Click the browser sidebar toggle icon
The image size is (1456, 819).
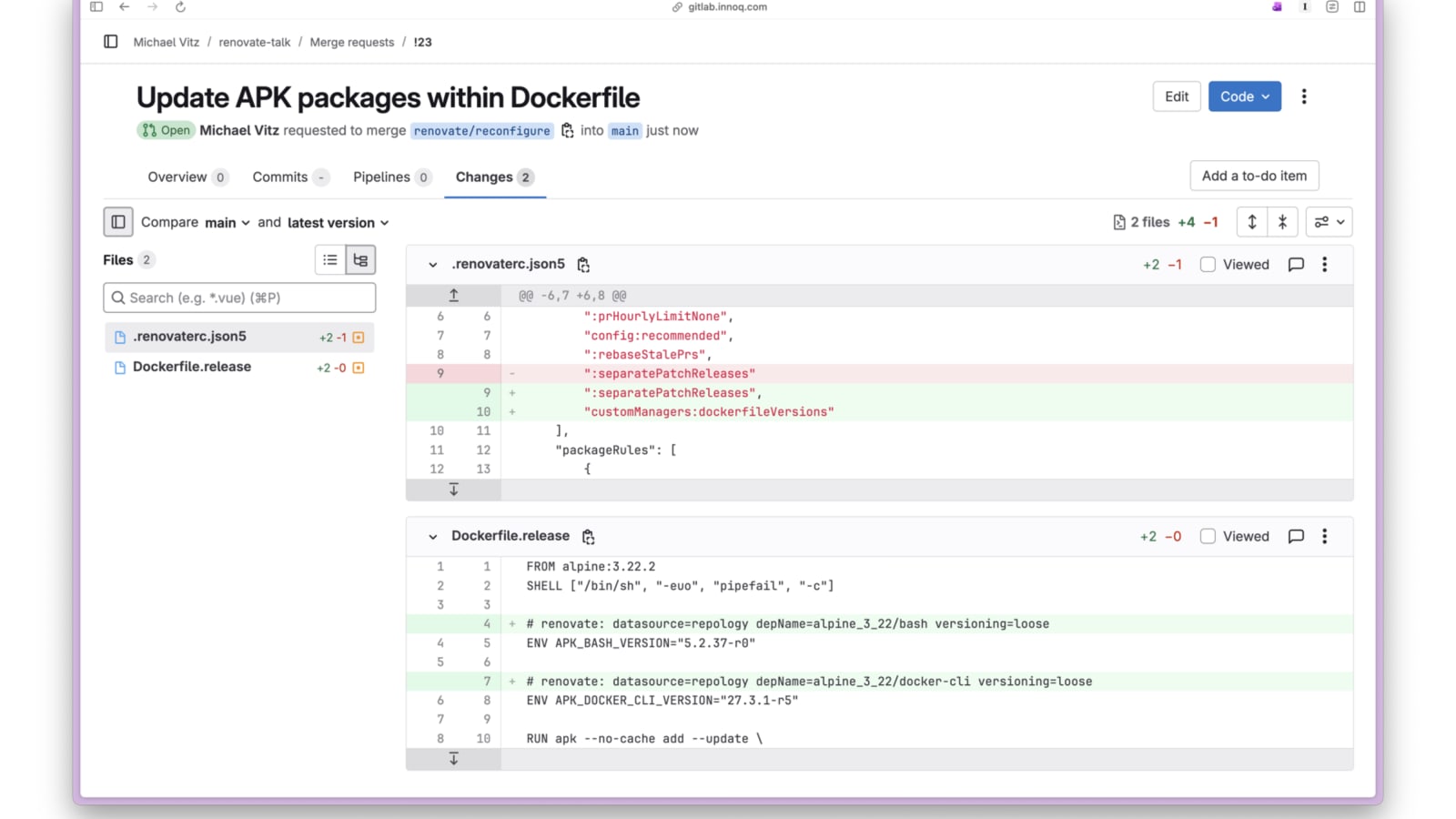96,7
